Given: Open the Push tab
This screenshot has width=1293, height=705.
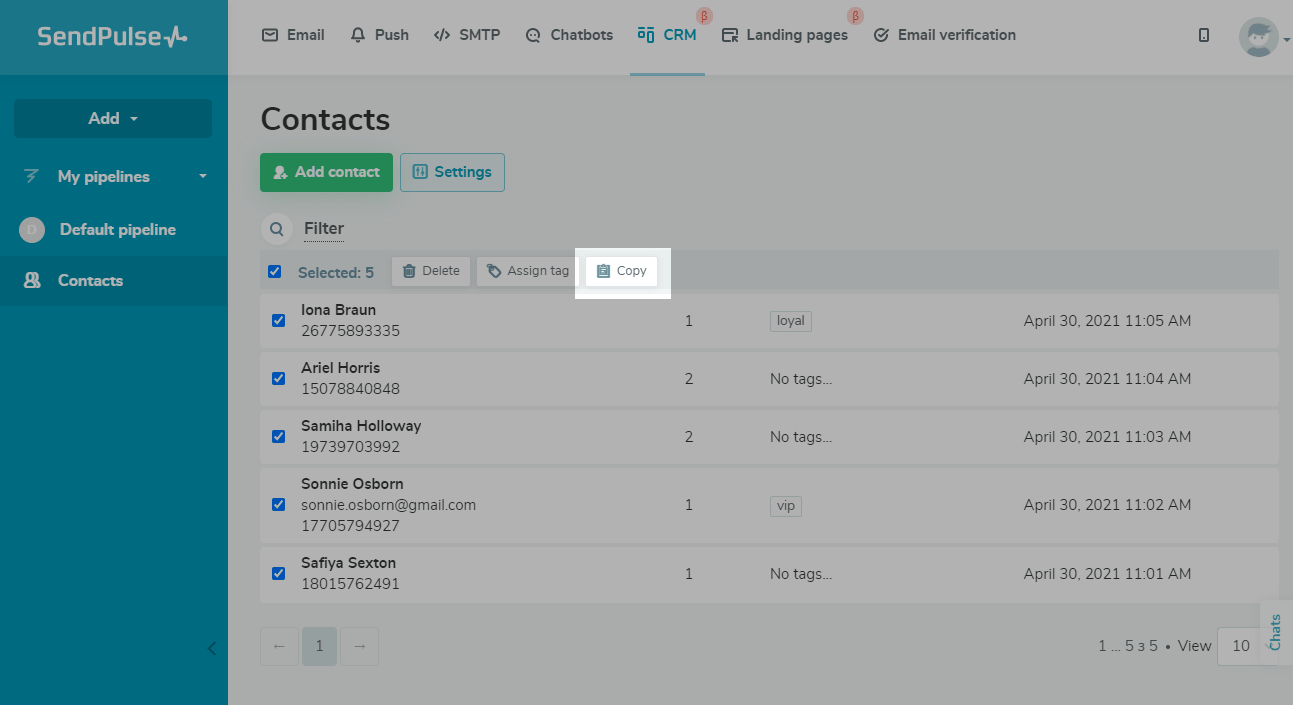Looking at the screenshot, I should [380, 35].
